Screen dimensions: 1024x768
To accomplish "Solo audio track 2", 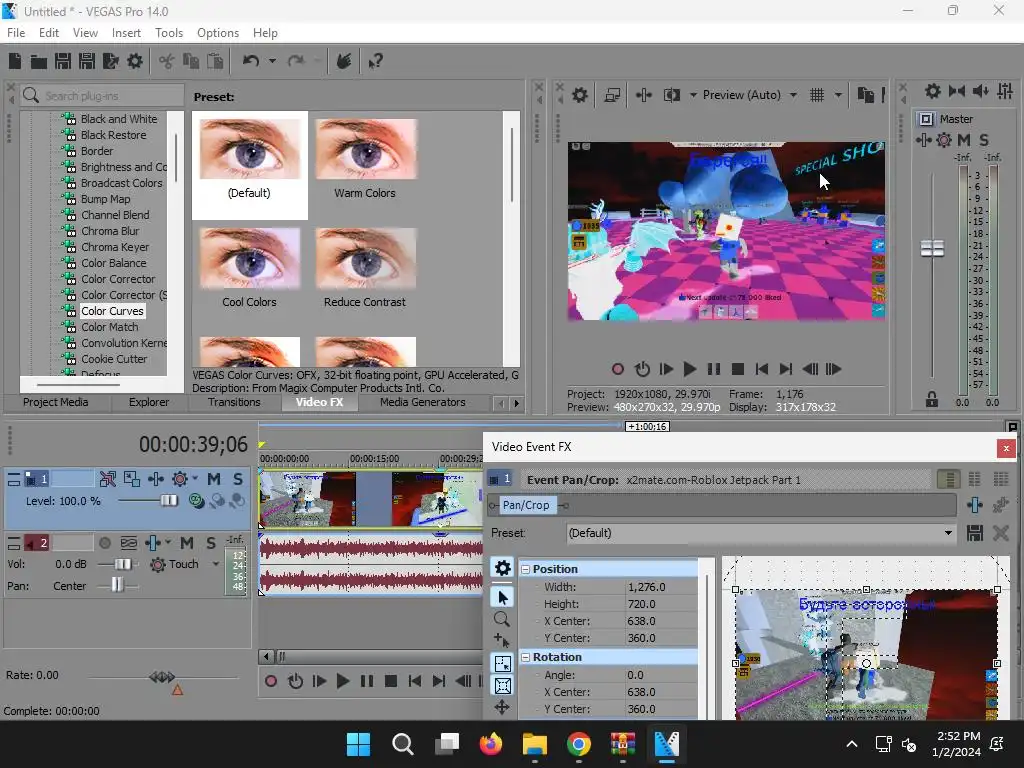I will (x=210, y=543).
